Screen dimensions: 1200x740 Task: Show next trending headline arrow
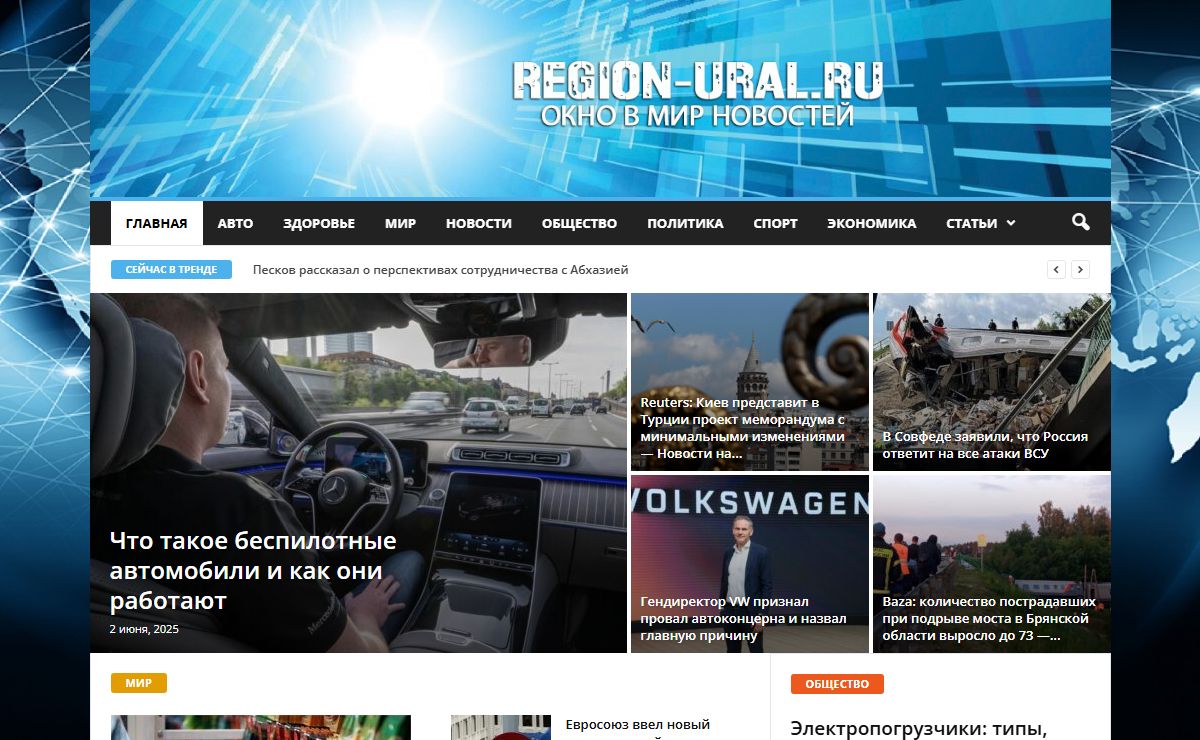tap(1080, 269)
